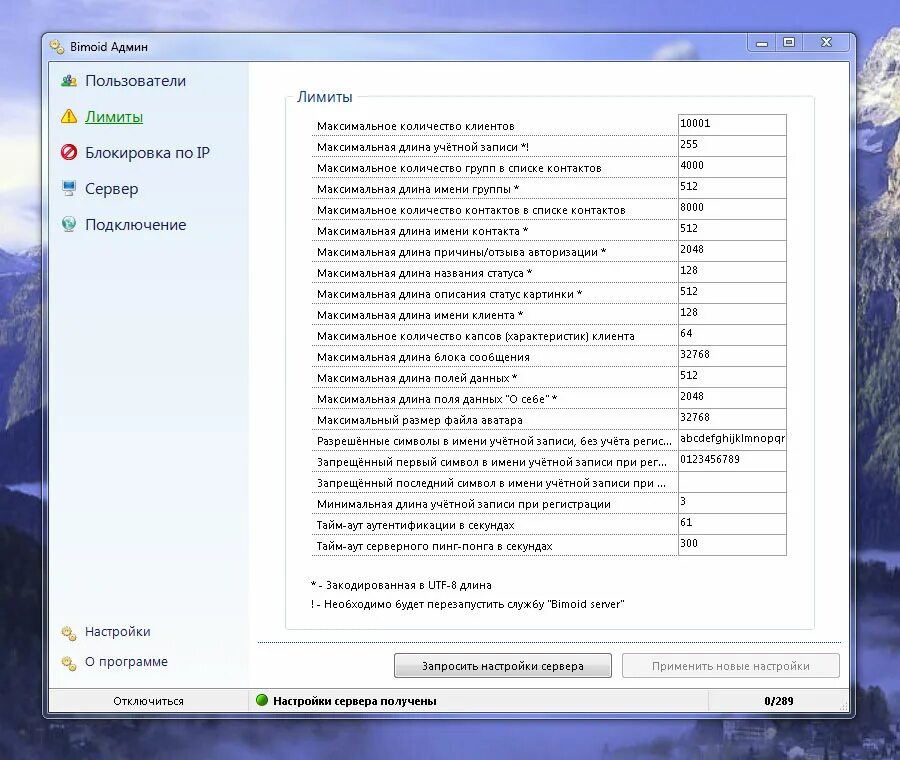Open the Настройки page
The width and height of the screenshot is (900, 760).
[x=118, y=631]
